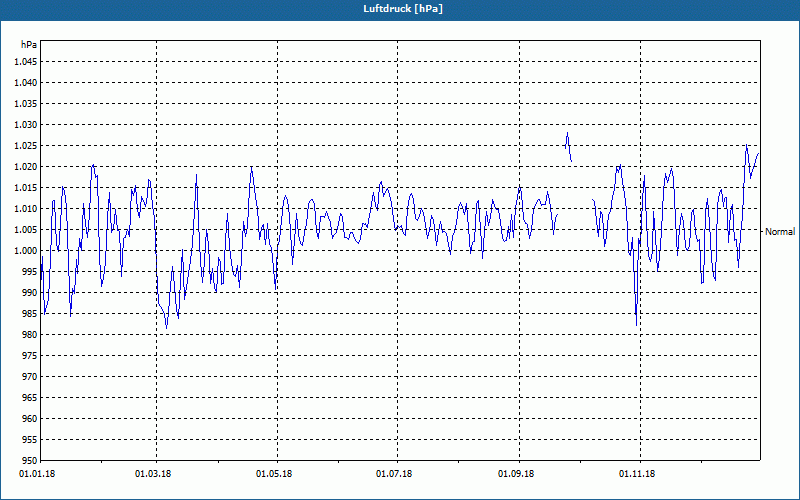Click the 1.025 y-axis label
Viewport: 800px width, 500px height.
pos(26,145)
